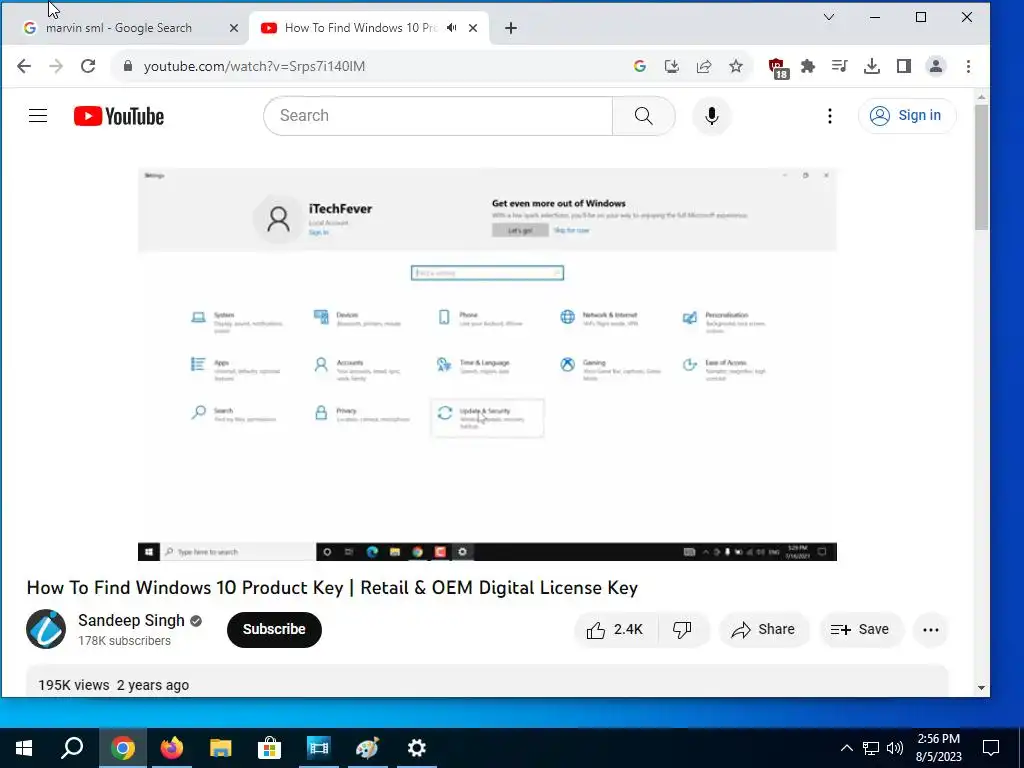
Task: Open Microsoft Store from the taskbar
Action: click(x=269, y=748)
